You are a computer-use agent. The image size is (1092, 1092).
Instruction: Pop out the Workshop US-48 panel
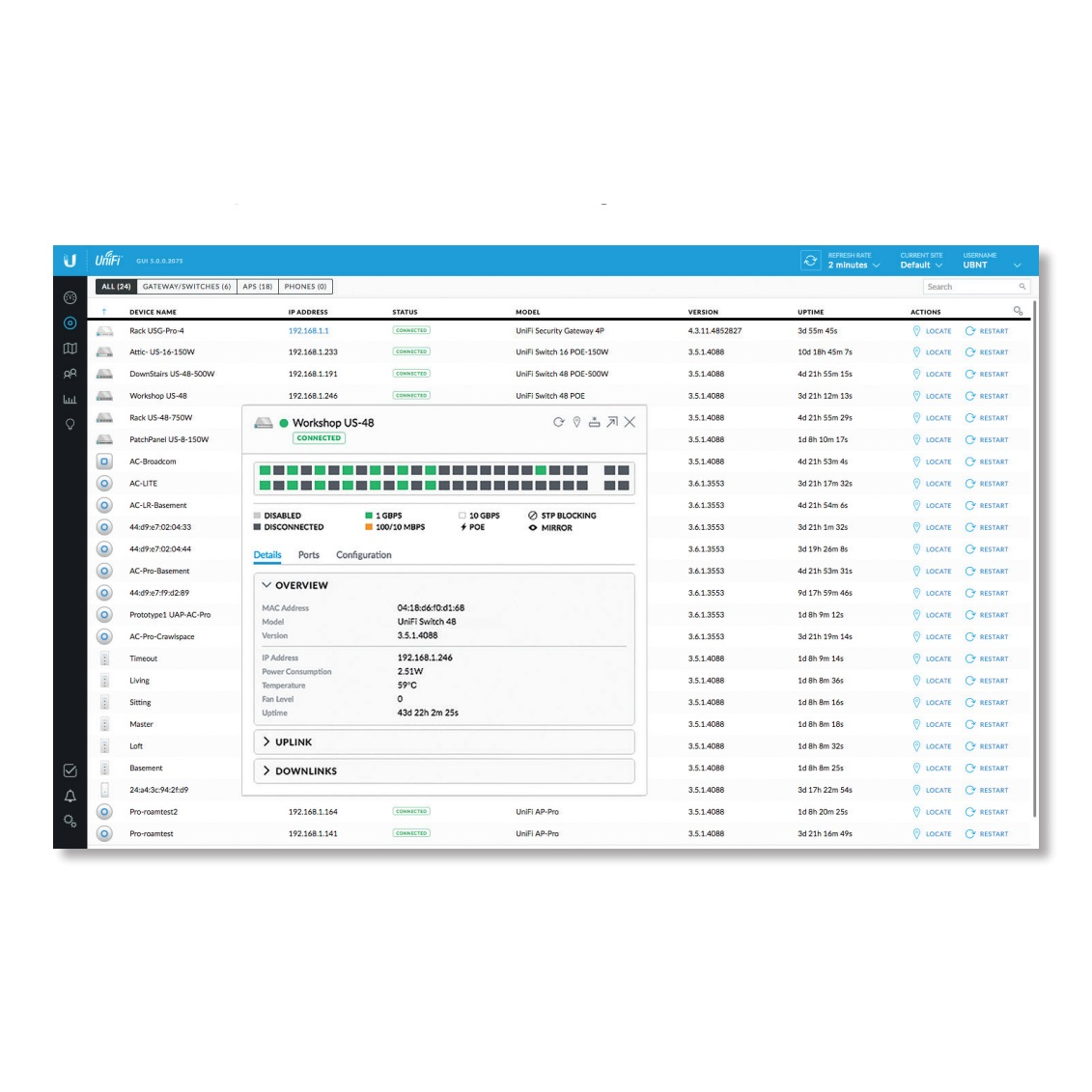[612, 422]
